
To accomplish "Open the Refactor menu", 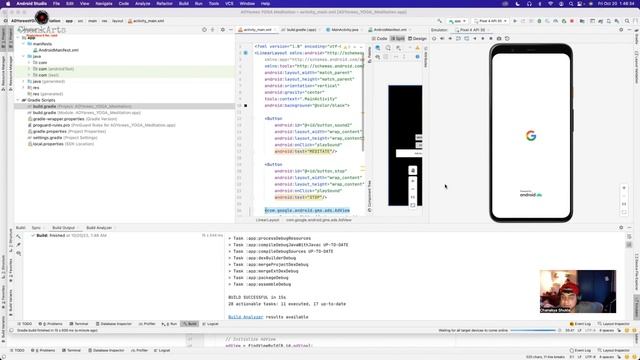I will 164,3.
